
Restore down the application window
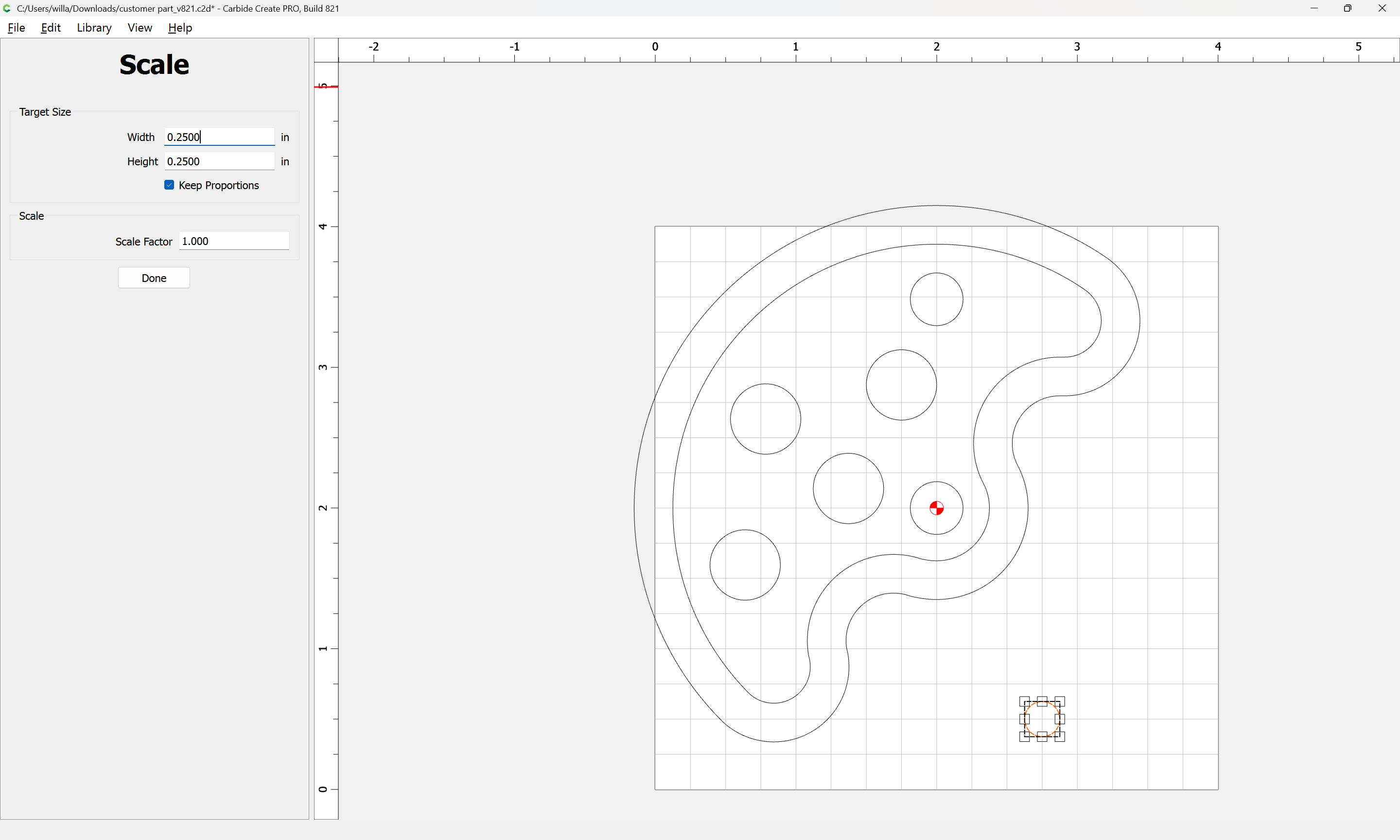pos(1347,8)
